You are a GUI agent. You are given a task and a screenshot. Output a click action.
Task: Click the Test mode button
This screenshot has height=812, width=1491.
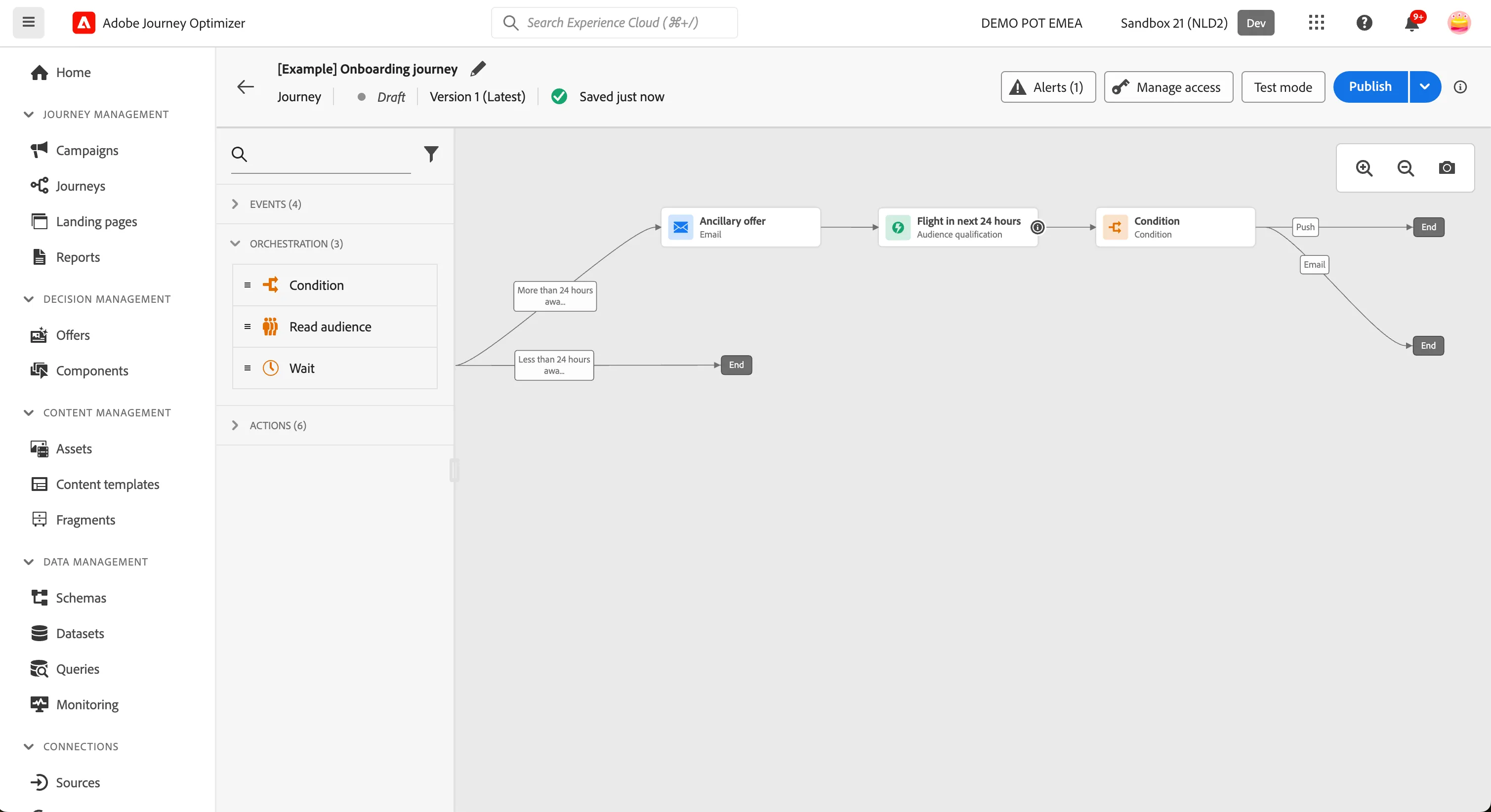click(1283, 87)
